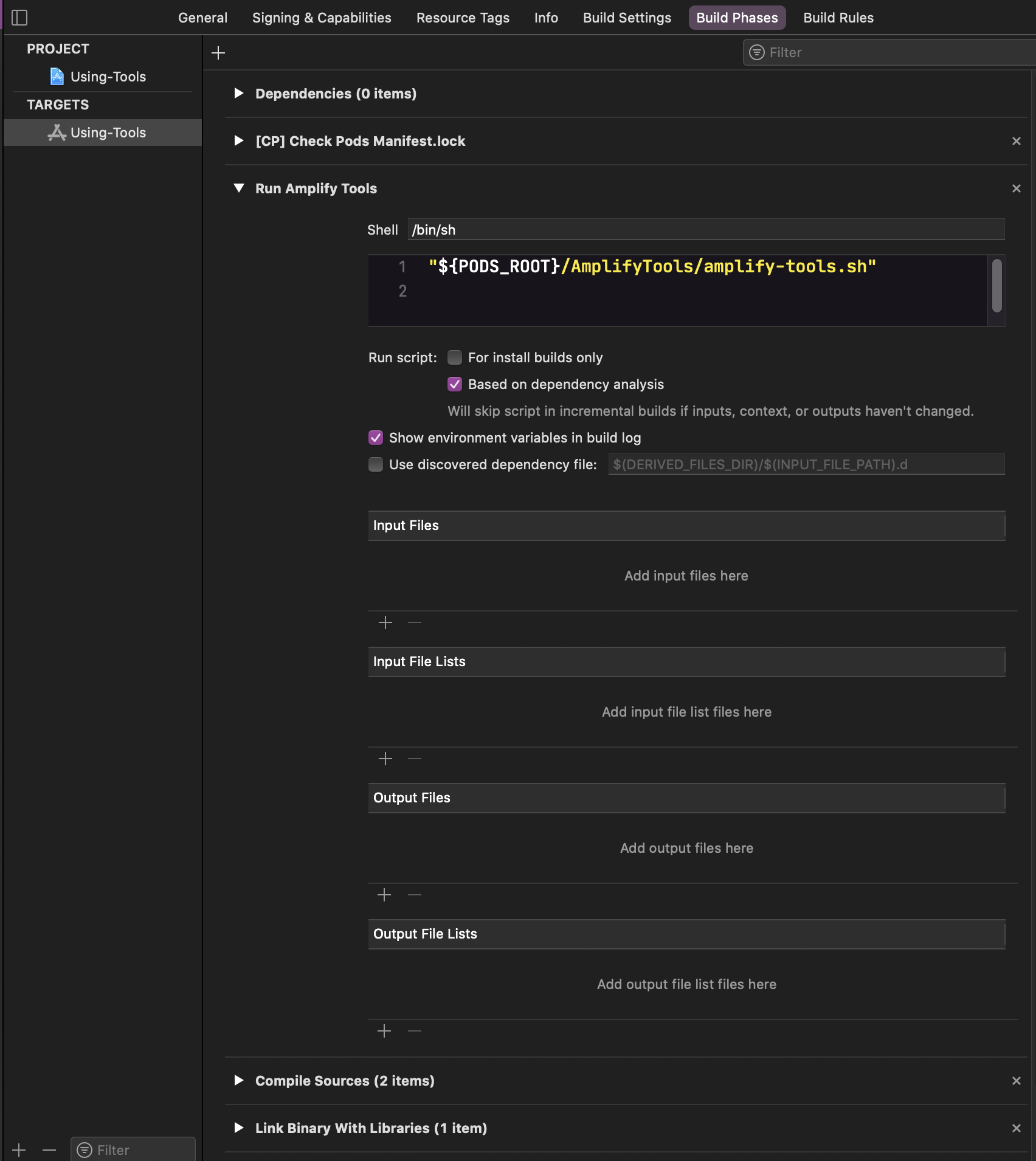Image resolution: width=1036 pixels, height=1161 pixels.
Task: Expand Compile Sources disclosure triangle
Action: (x=239, y=1081)
